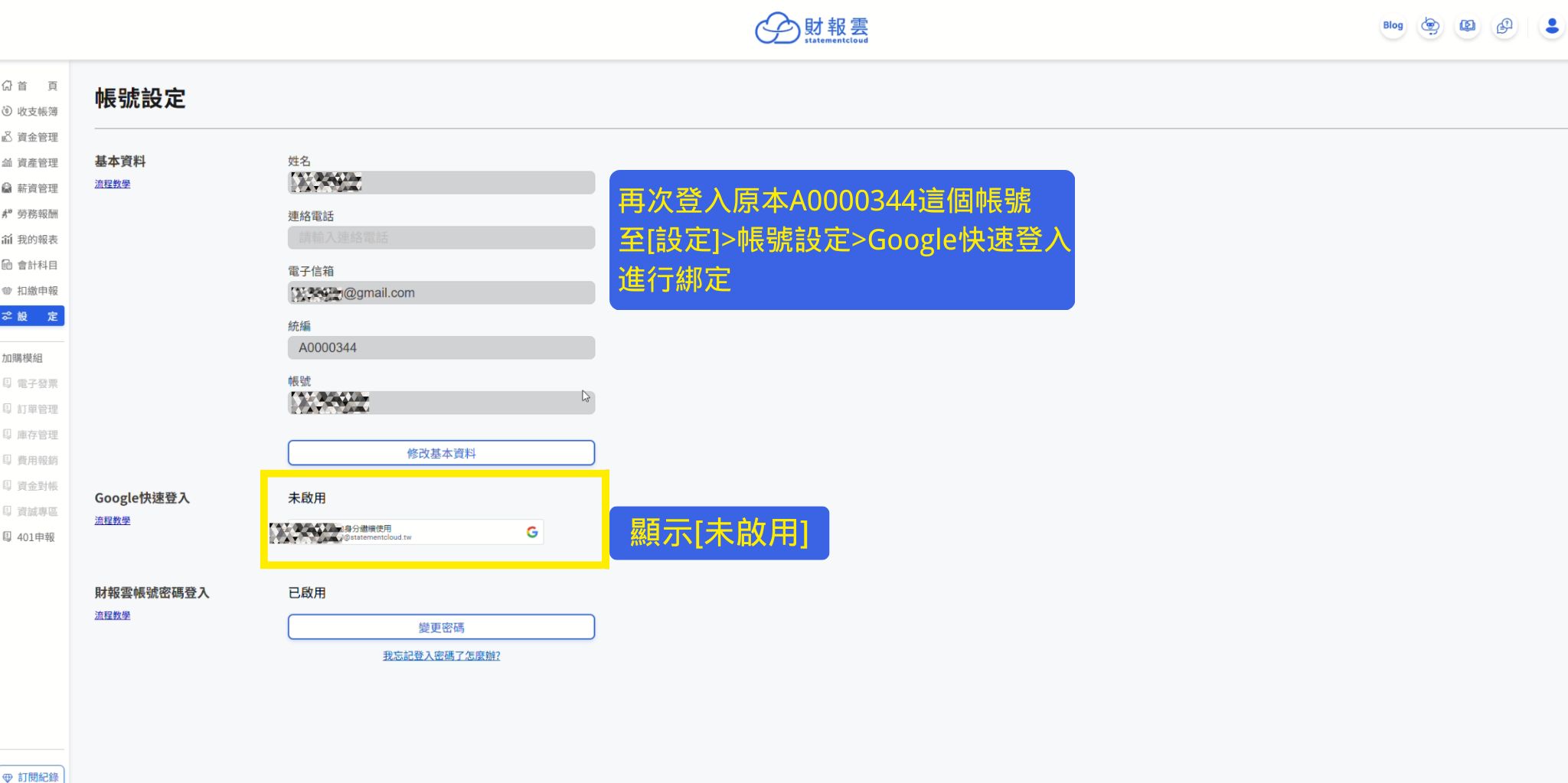Click 流程教學 link under 基本資料
Screen dimensions: 1568x783
113,184
